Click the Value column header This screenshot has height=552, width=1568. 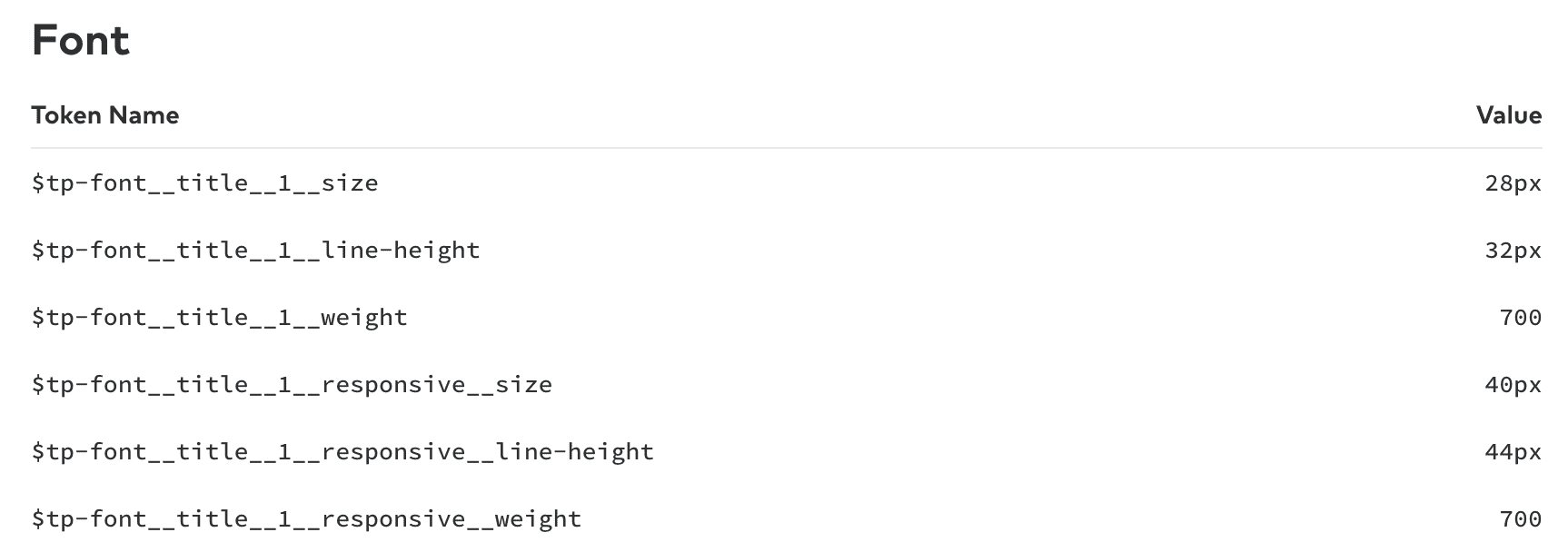[1508, 115]
